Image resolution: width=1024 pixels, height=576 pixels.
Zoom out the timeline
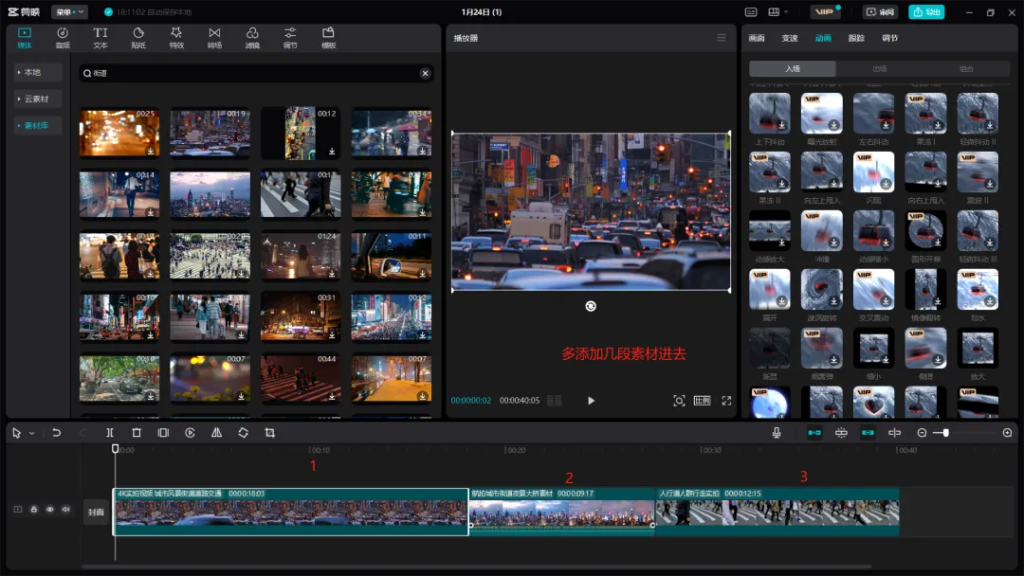coord(921,433)
